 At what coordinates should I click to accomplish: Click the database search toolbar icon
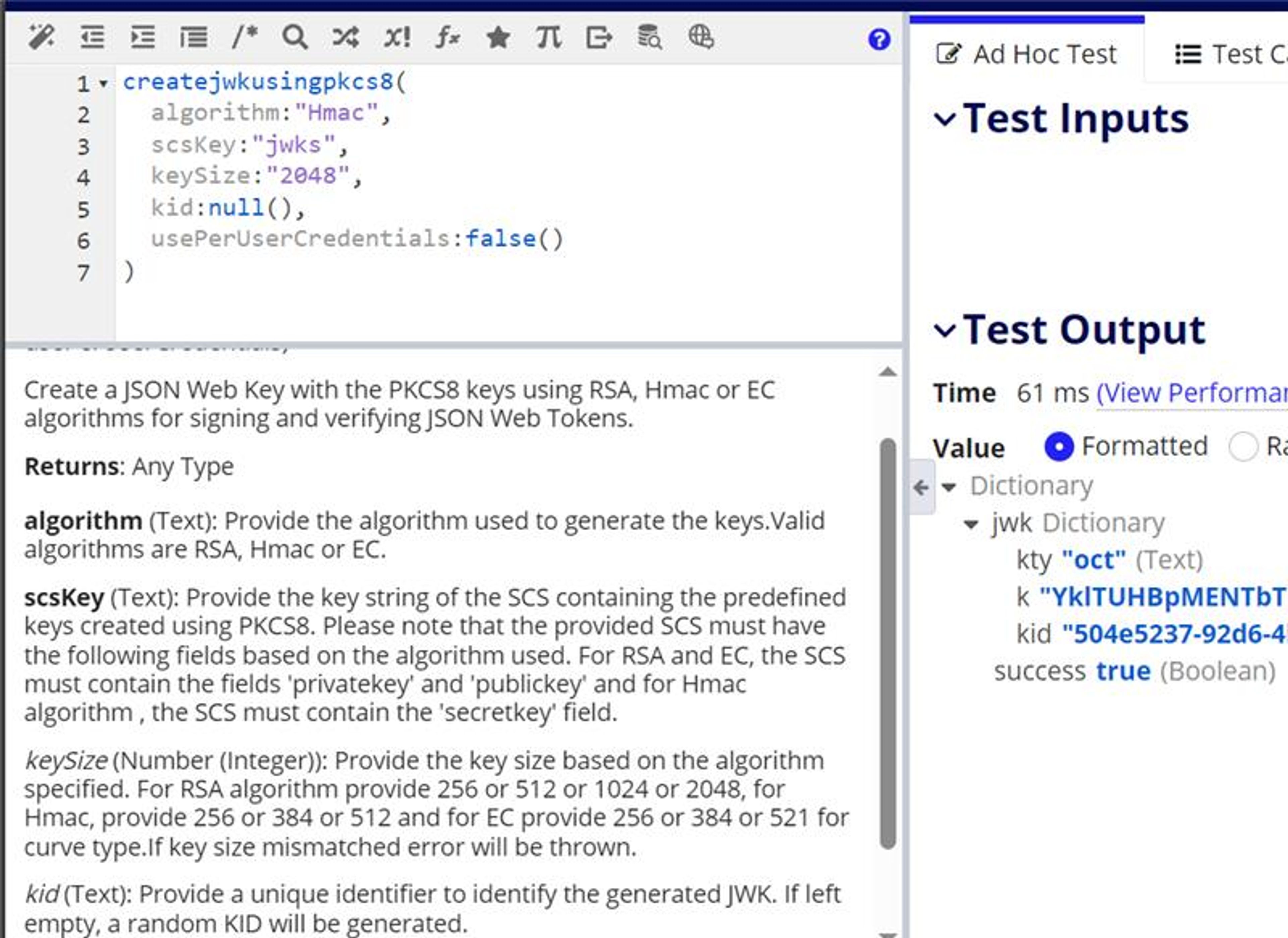(649, 38)
